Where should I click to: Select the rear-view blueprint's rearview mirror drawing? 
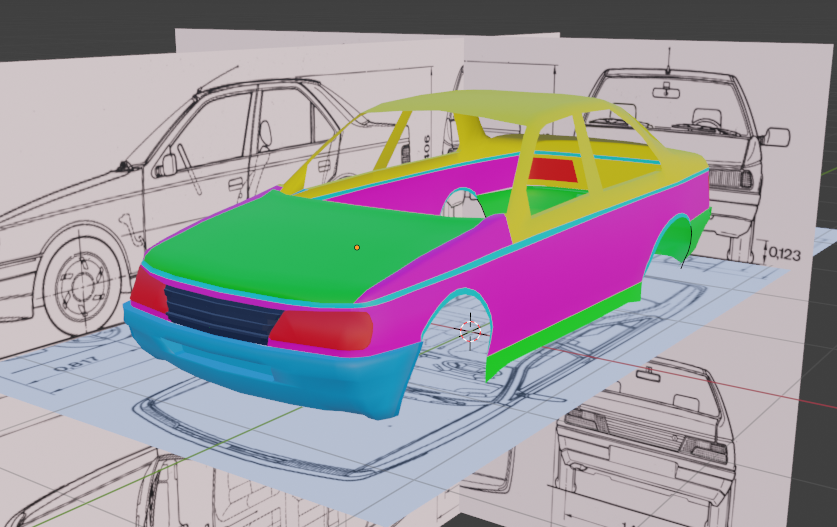click(666, 91)
